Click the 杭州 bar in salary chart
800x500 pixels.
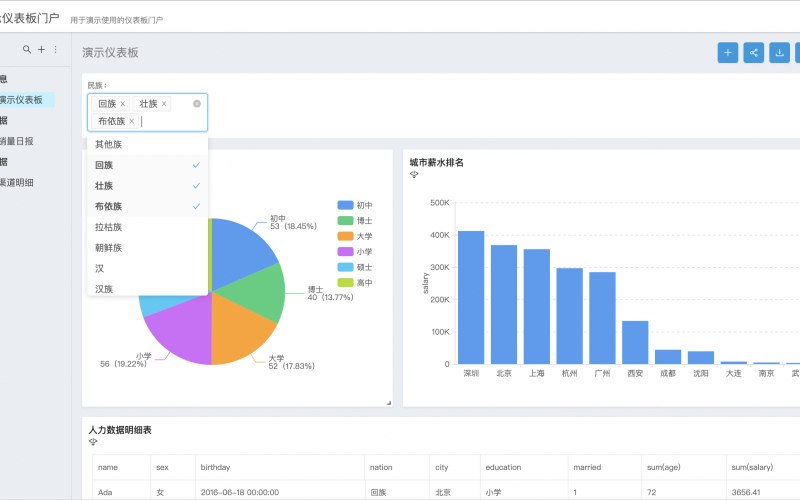tap(569, 316)
